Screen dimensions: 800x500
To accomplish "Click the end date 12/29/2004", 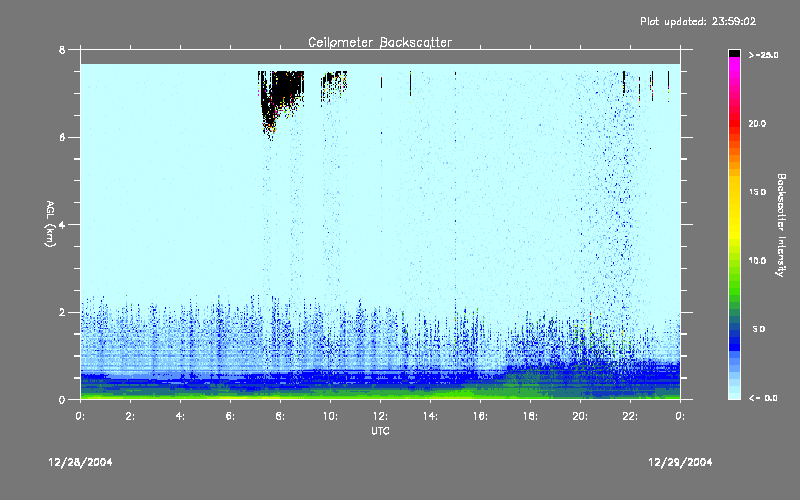I will point(680,462).
